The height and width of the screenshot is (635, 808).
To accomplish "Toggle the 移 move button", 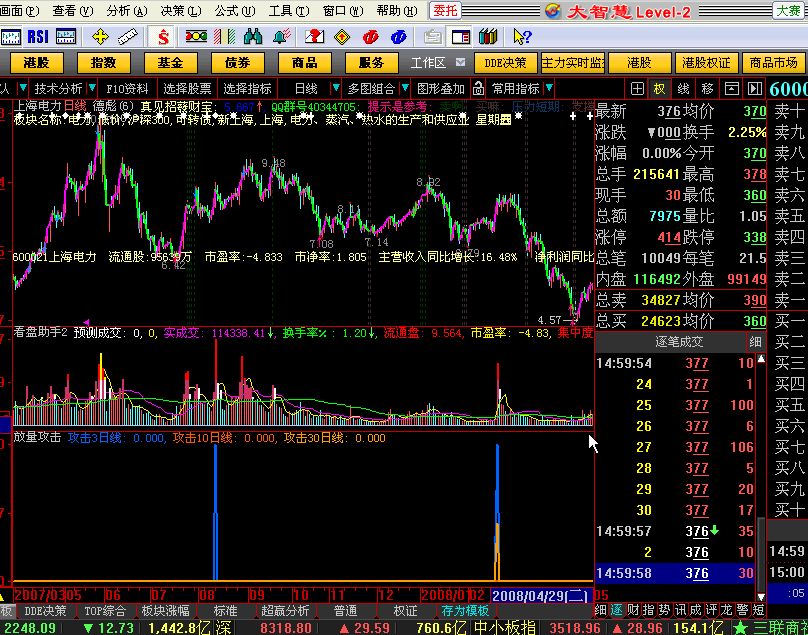I will click(707, 89).
